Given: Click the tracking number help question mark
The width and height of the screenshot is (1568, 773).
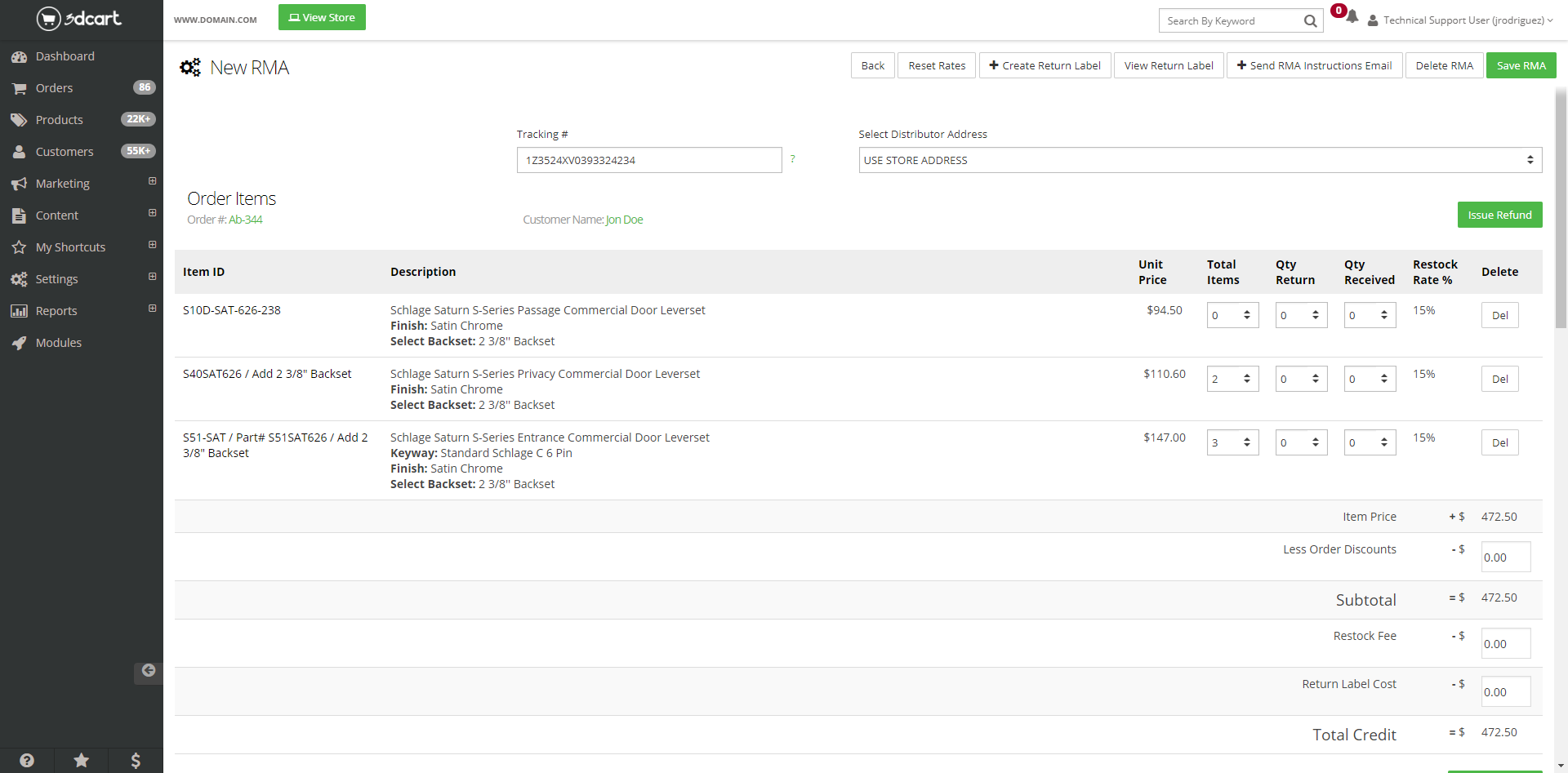Looking at the screenshot, I should point(792,159).
